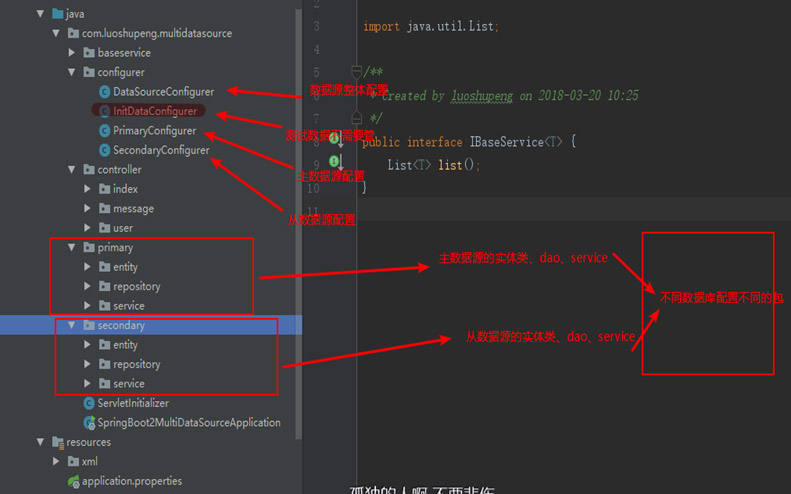Click ServletInitializer class icon
The height and width of the screenshot is (494, 791).
click(x=89, y=403)
